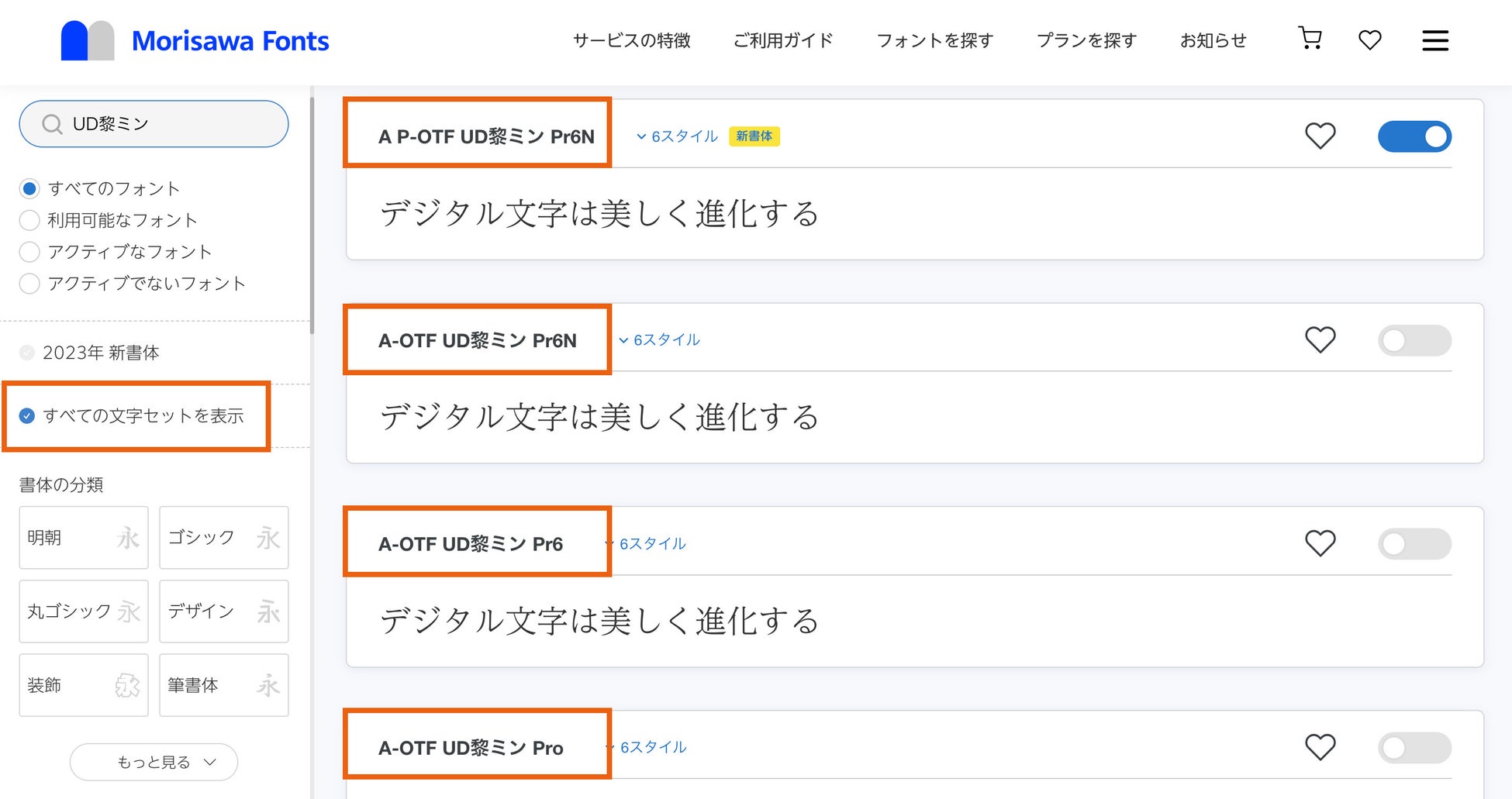Open フォントを探す menu item
The width and height of the screenshot is (1512, 799).
[x=934, y=40]
